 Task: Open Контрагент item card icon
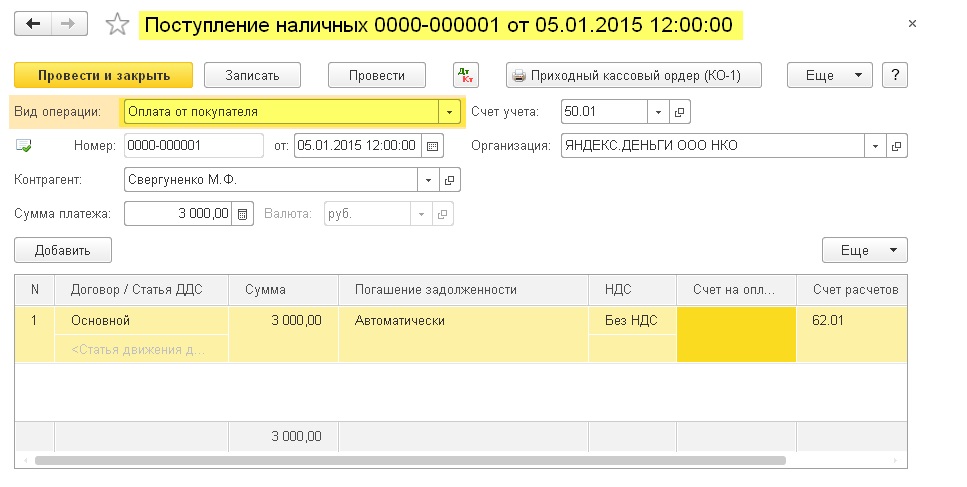tap(450, 180)
